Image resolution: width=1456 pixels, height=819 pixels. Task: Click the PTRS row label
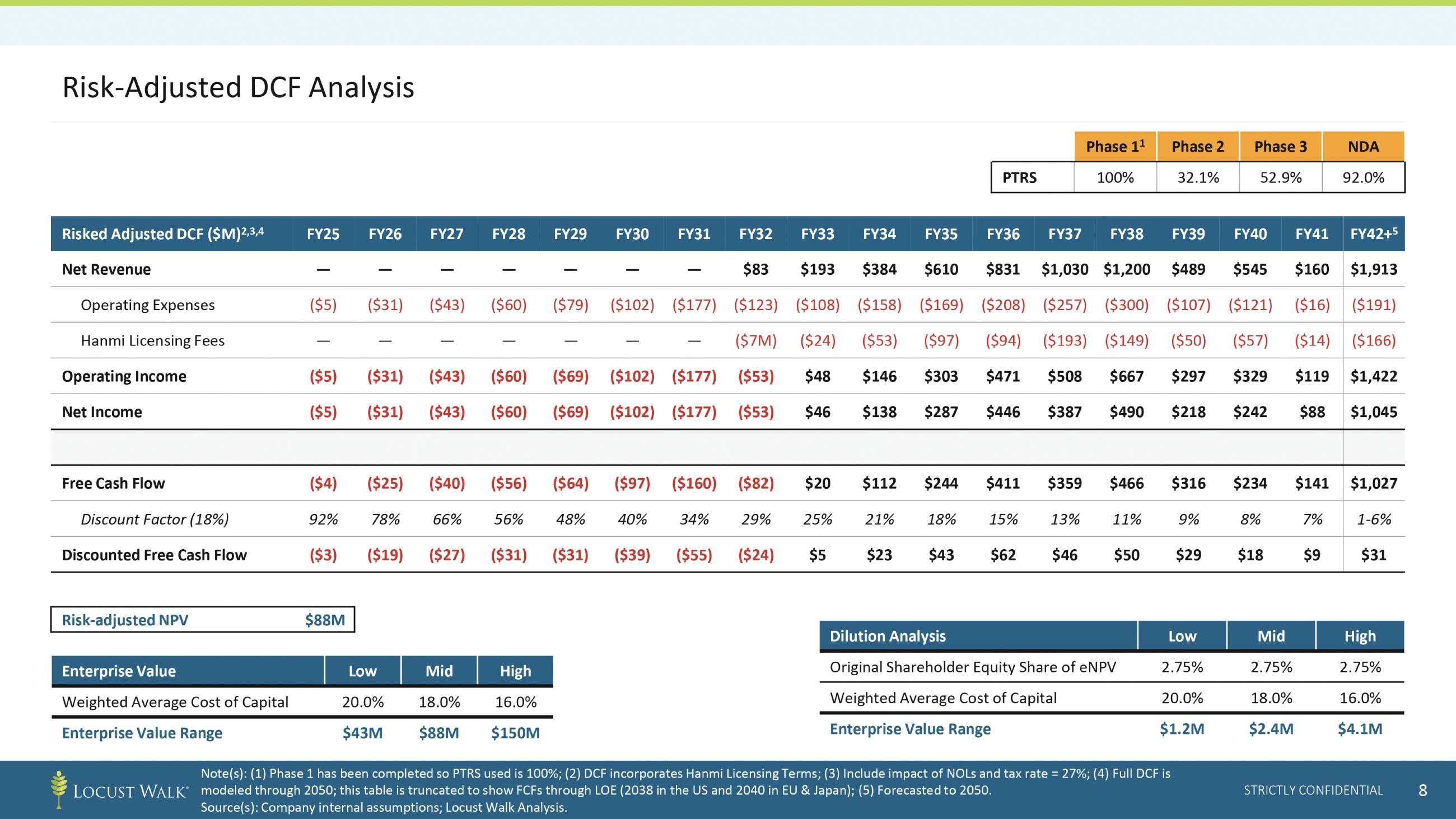[x=1019, y=177]
